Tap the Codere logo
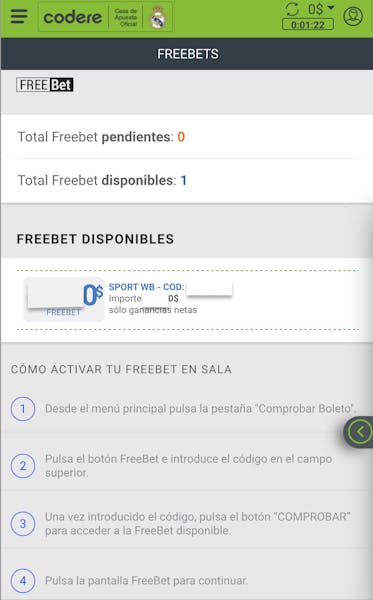The width and height of the screenshot is (373, 600). click(73, 18)
